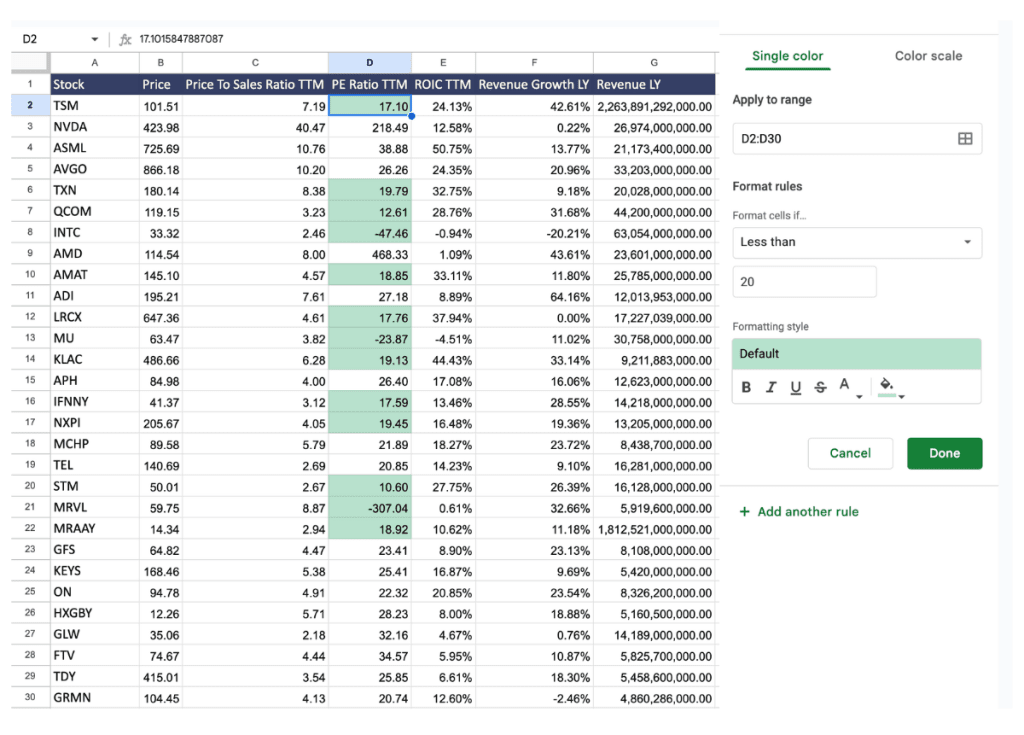Click the condition value field containing 20

(804, 282)
